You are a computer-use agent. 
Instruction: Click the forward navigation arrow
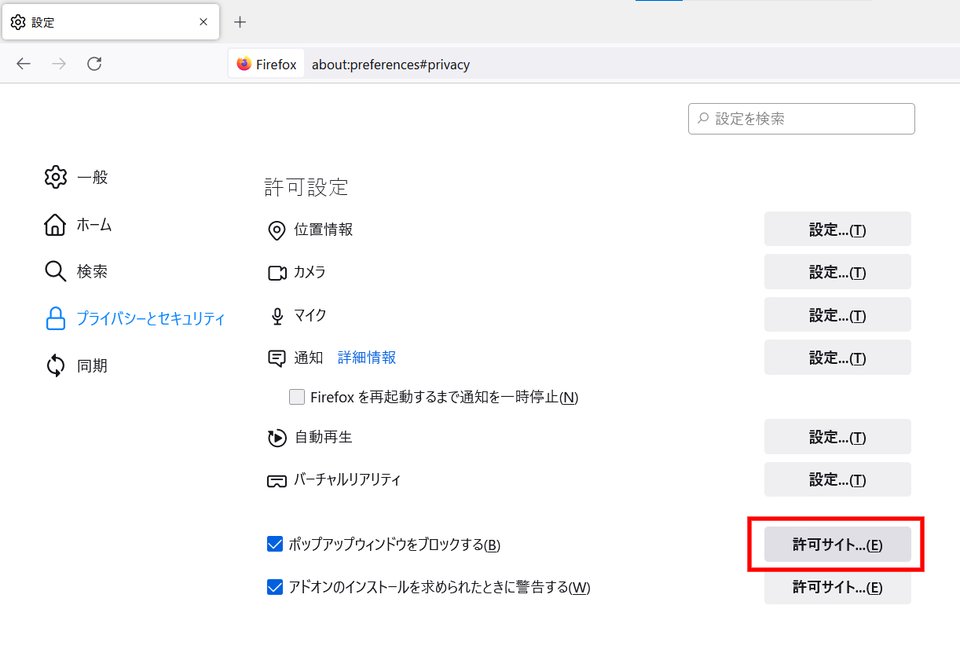59,64
